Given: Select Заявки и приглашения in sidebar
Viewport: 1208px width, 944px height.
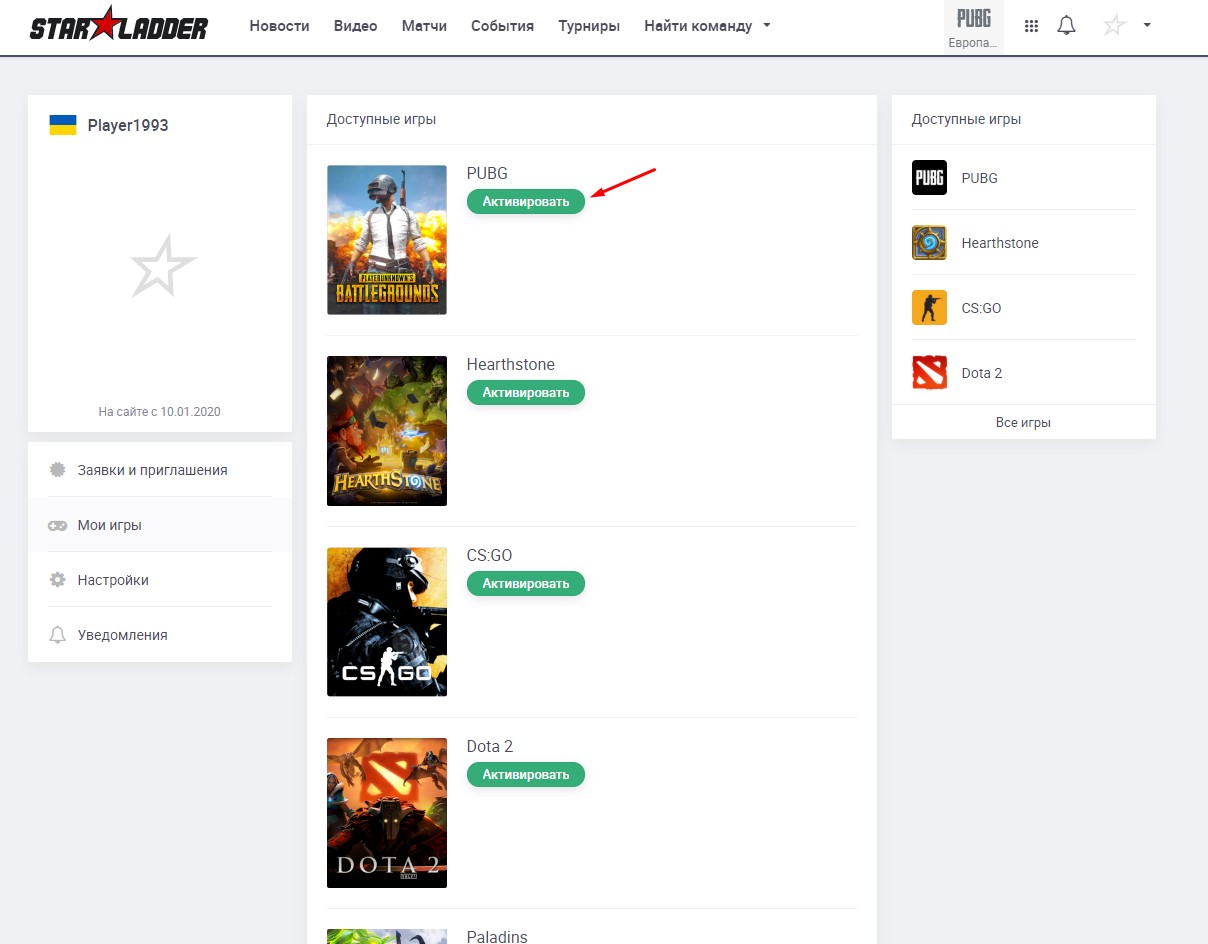Looking at the screenshot, I should pos(152,470).
